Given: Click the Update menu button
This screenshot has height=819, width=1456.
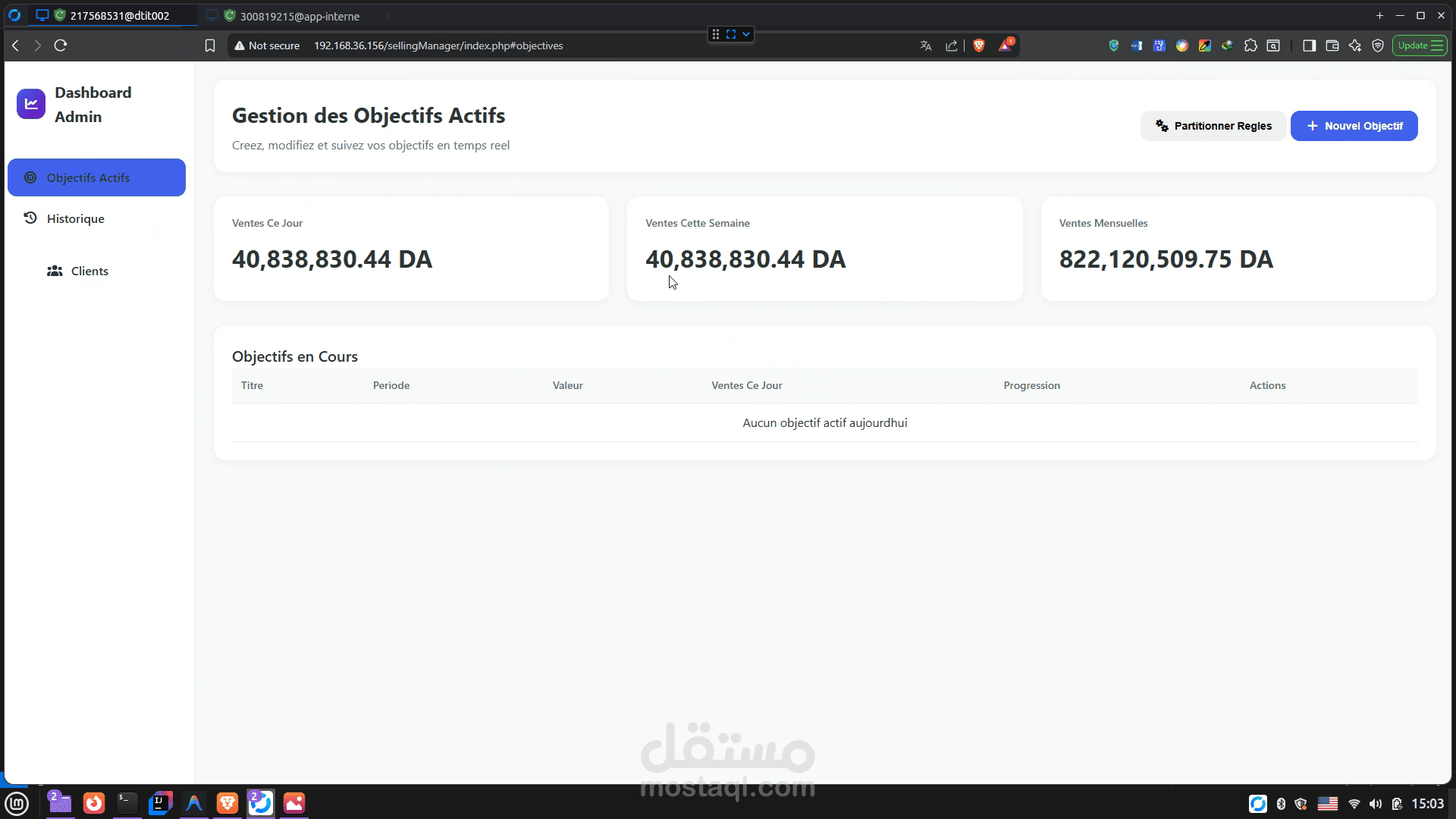Looking at the screenshot, I should click(x=1420, y=45).
